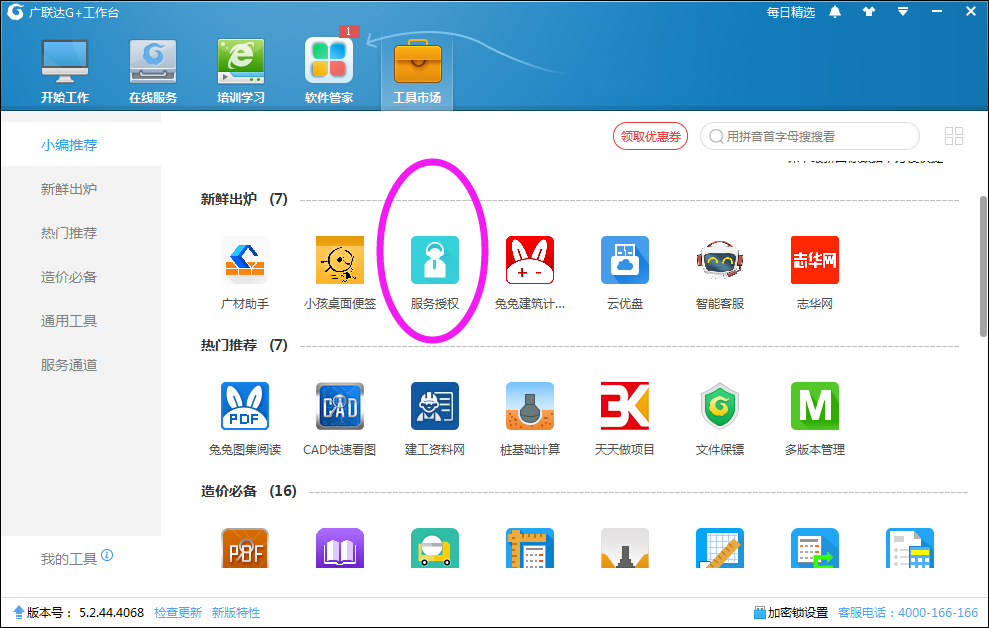Go to 软件管家 tab
The image size is (989, 628).
pyautogui.click(x=329, y=71)
